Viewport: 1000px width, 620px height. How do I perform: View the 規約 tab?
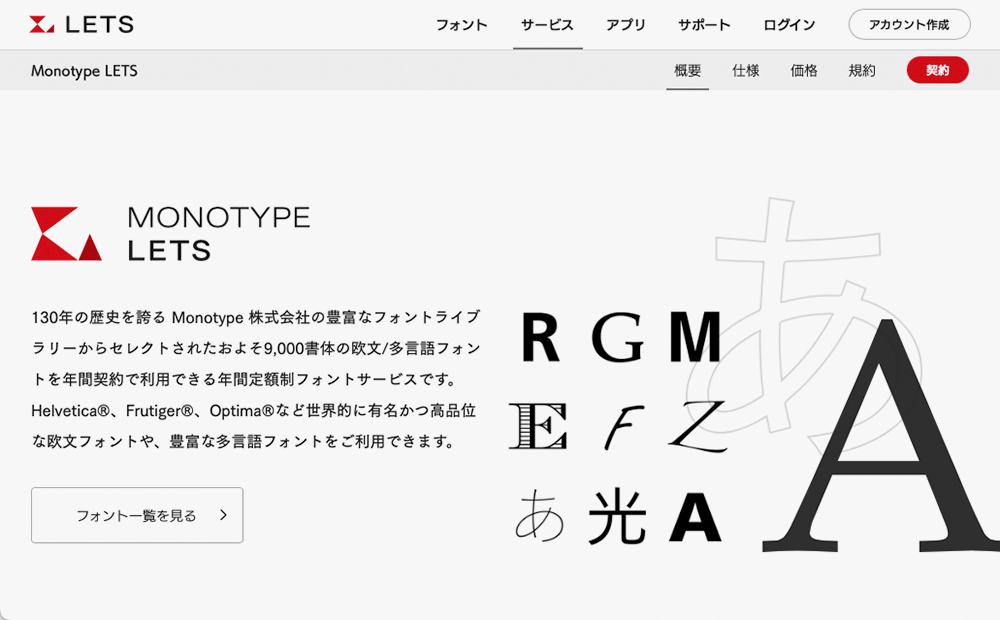point(861,70)
